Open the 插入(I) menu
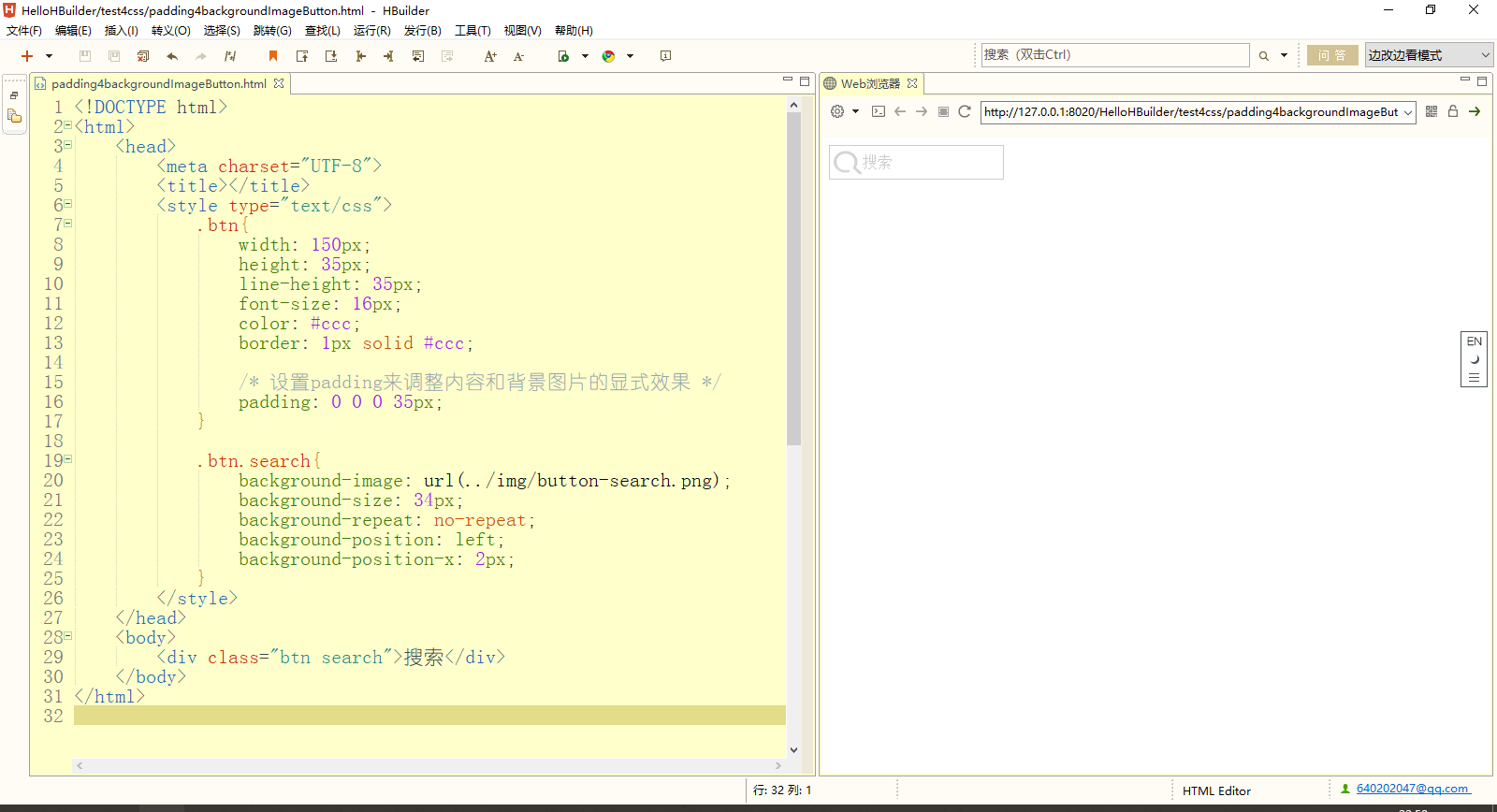Screen dimensions: 1497x812 pyautogui.click(x=122, y=31)
